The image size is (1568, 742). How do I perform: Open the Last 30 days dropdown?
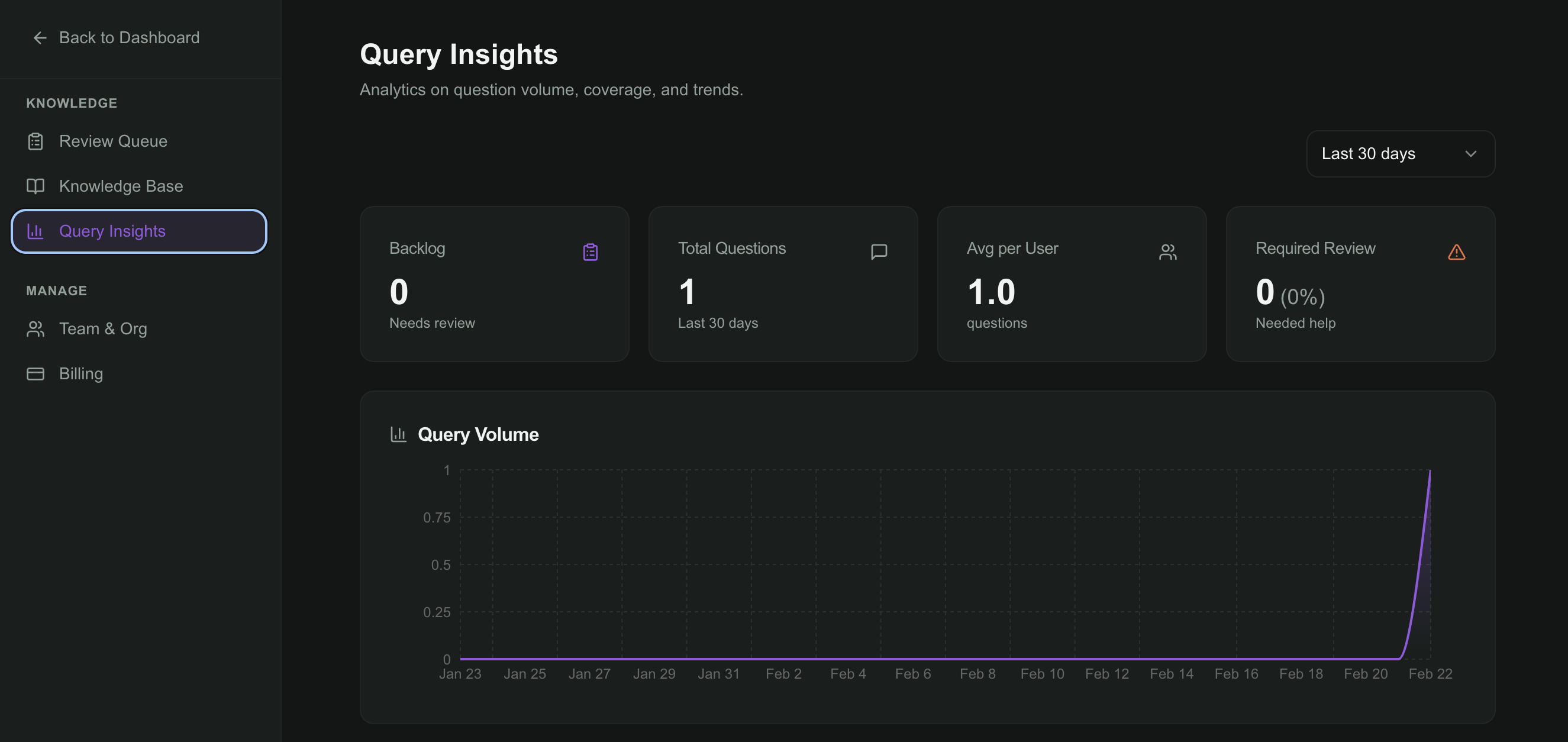coord(1400,153)
